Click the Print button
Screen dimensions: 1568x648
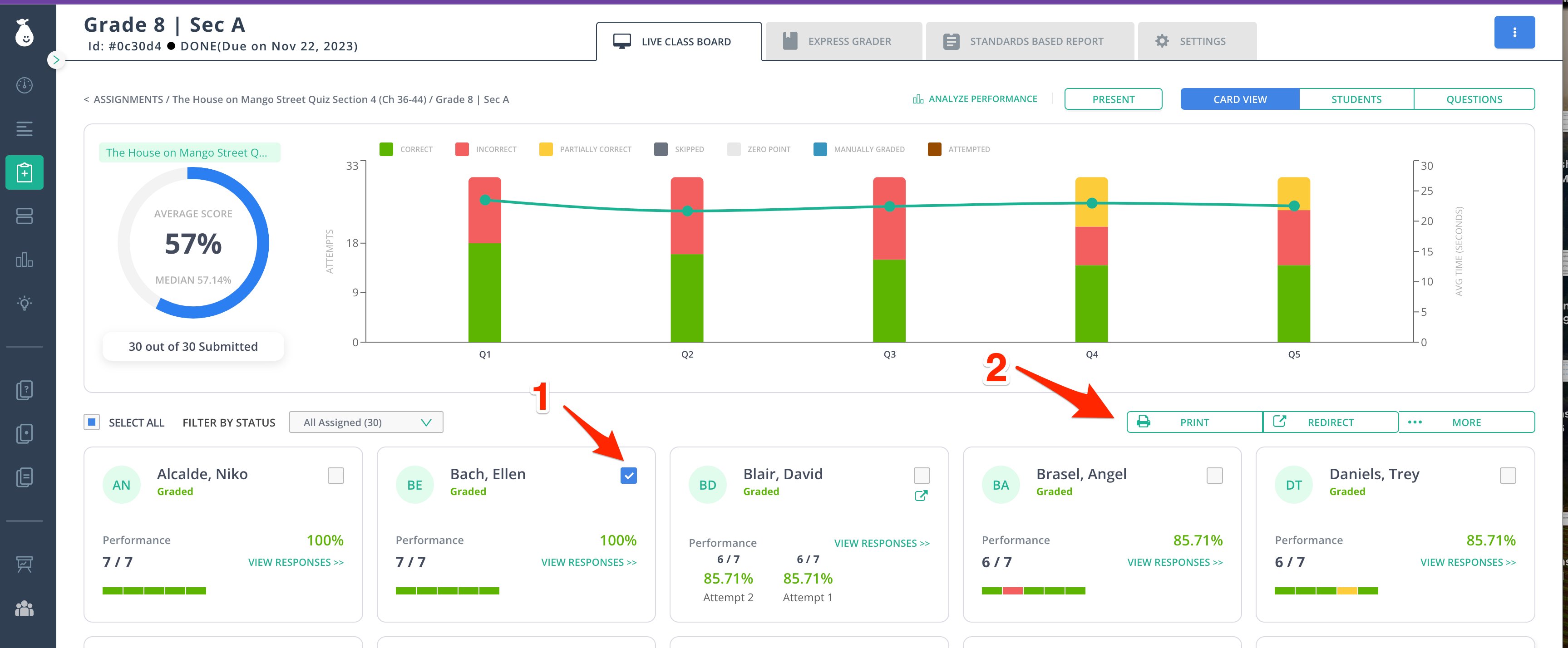(x=1195, y=422)
